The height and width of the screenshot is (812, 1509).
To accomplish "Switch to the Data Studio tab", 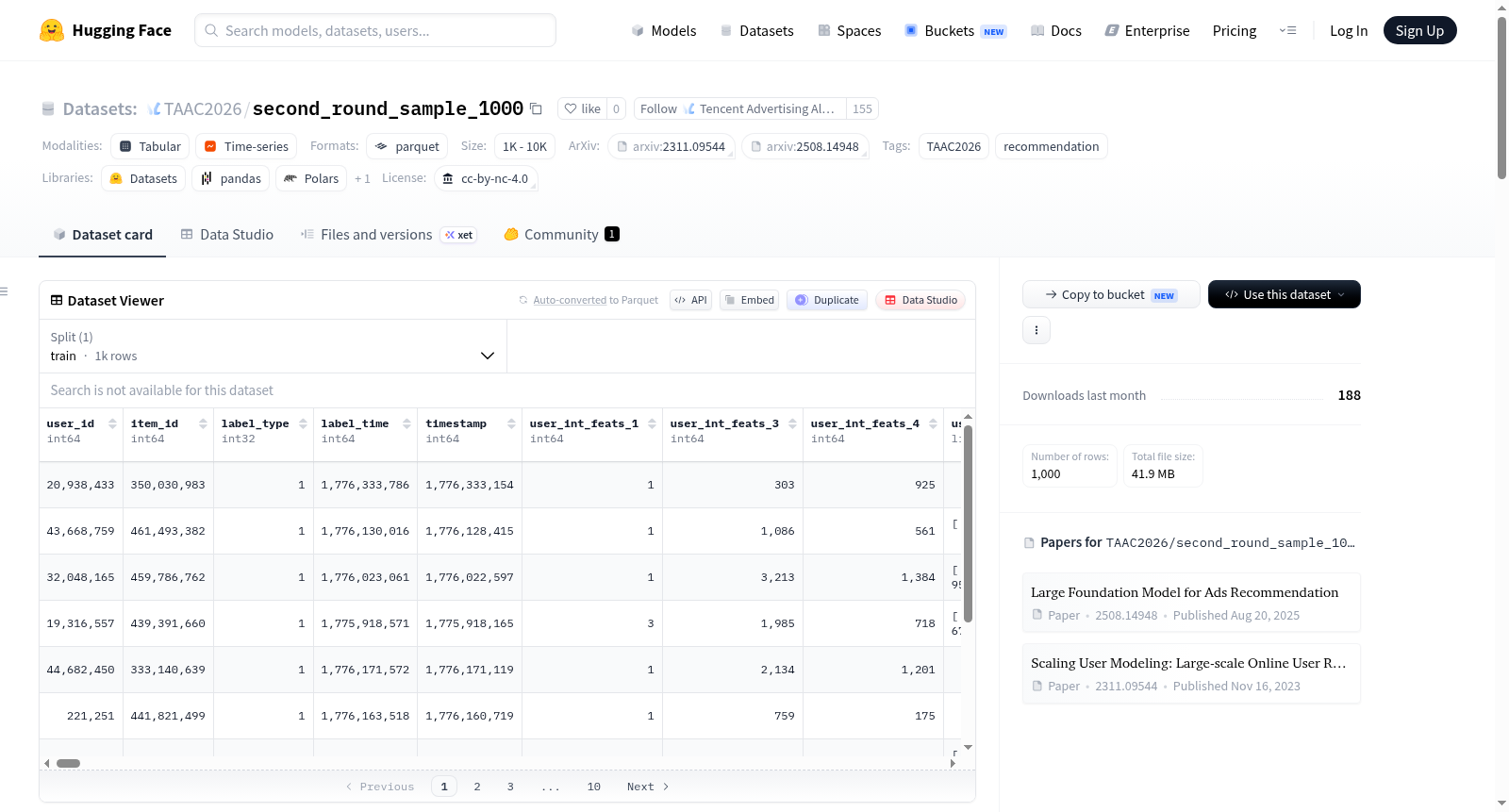I will pos(227,235).
